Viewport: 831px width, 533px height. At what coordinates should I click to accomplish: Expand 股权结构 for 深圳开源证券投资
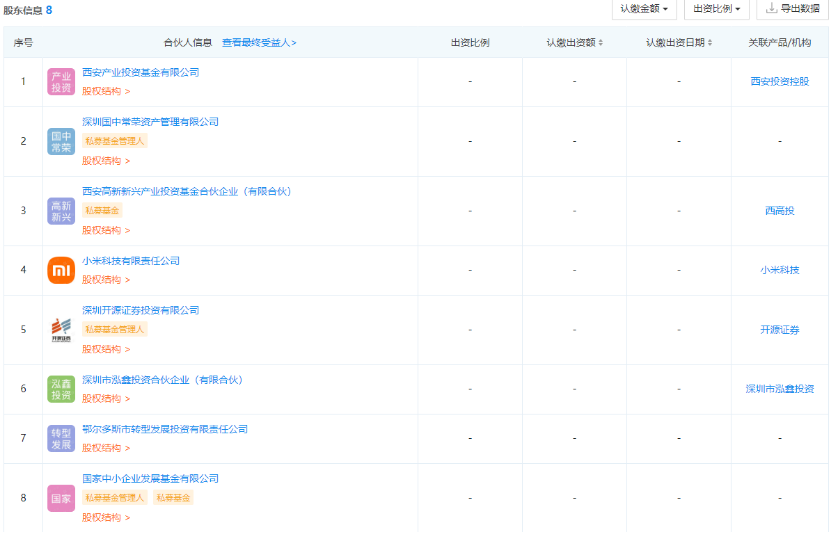pos(106,349)
